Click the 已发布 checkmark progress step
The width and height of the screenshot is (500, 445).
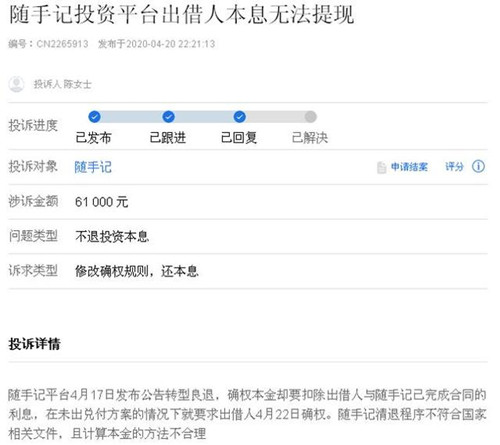point(94,117)
